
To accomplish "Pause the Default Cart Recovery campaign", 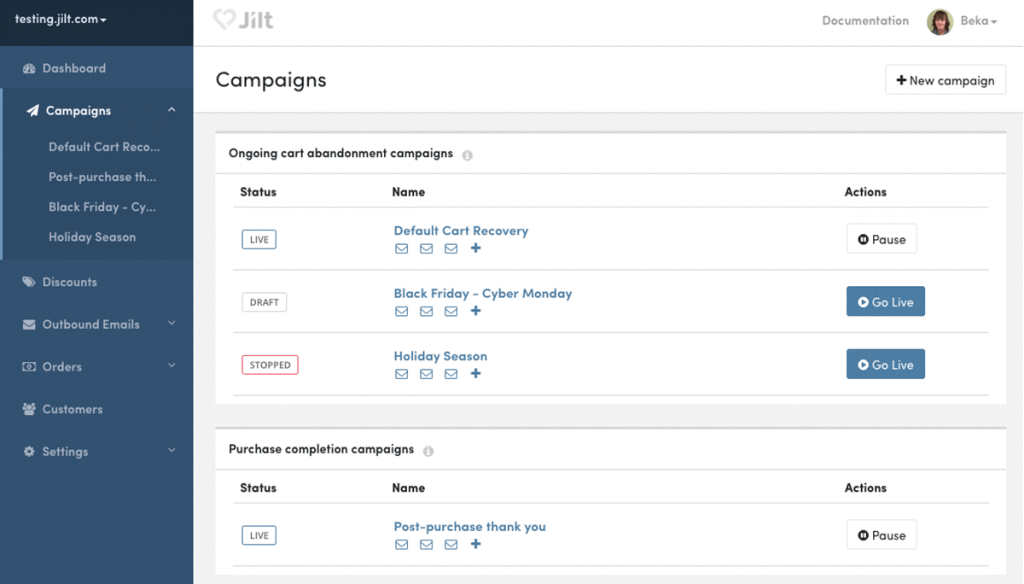I will (x=882, y=239).
